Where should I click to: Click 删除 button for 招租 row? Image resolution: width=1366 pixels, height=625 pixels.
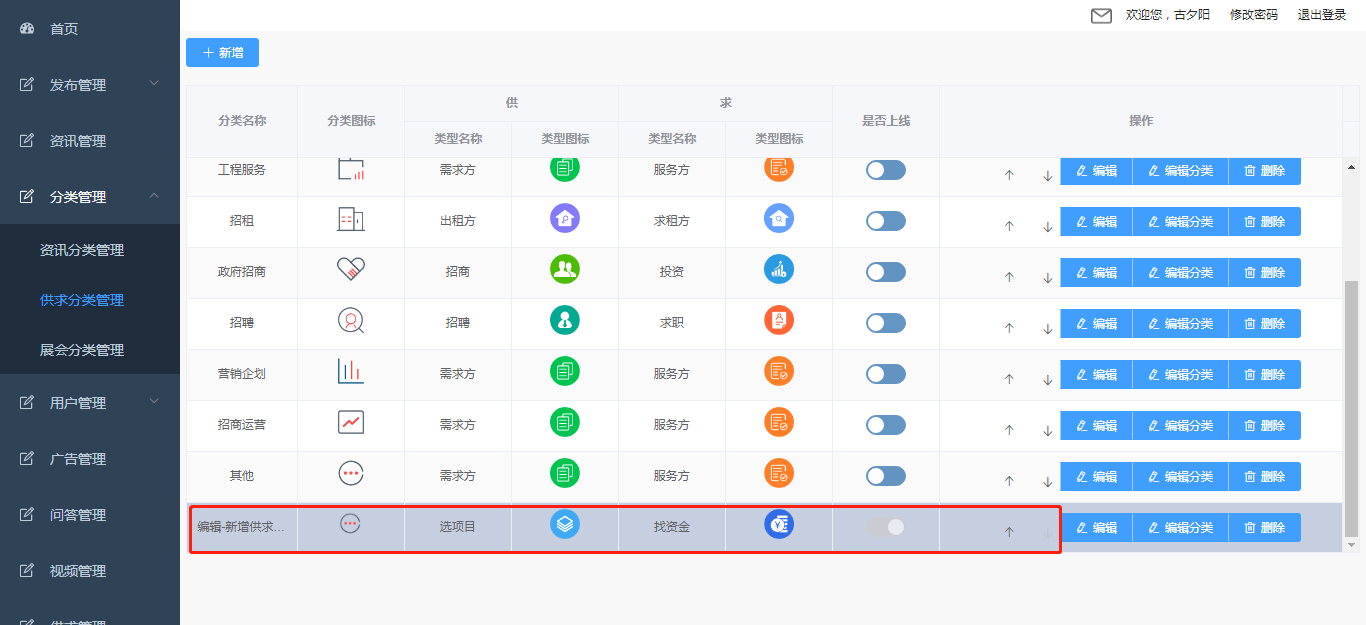(x=1264, y=221)
